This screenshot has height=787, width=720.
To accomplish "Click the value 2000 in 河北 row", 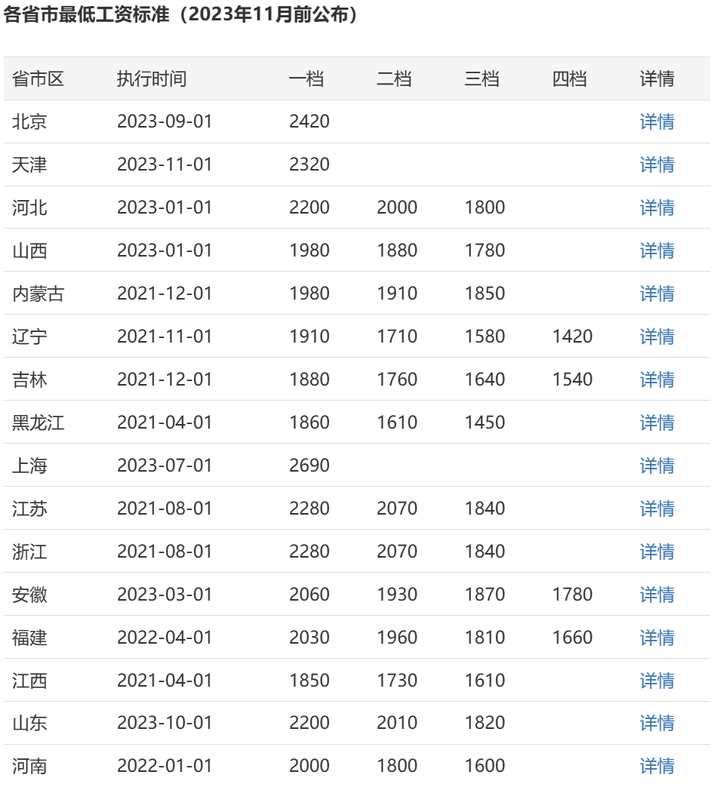I will [x=397, y=207].
